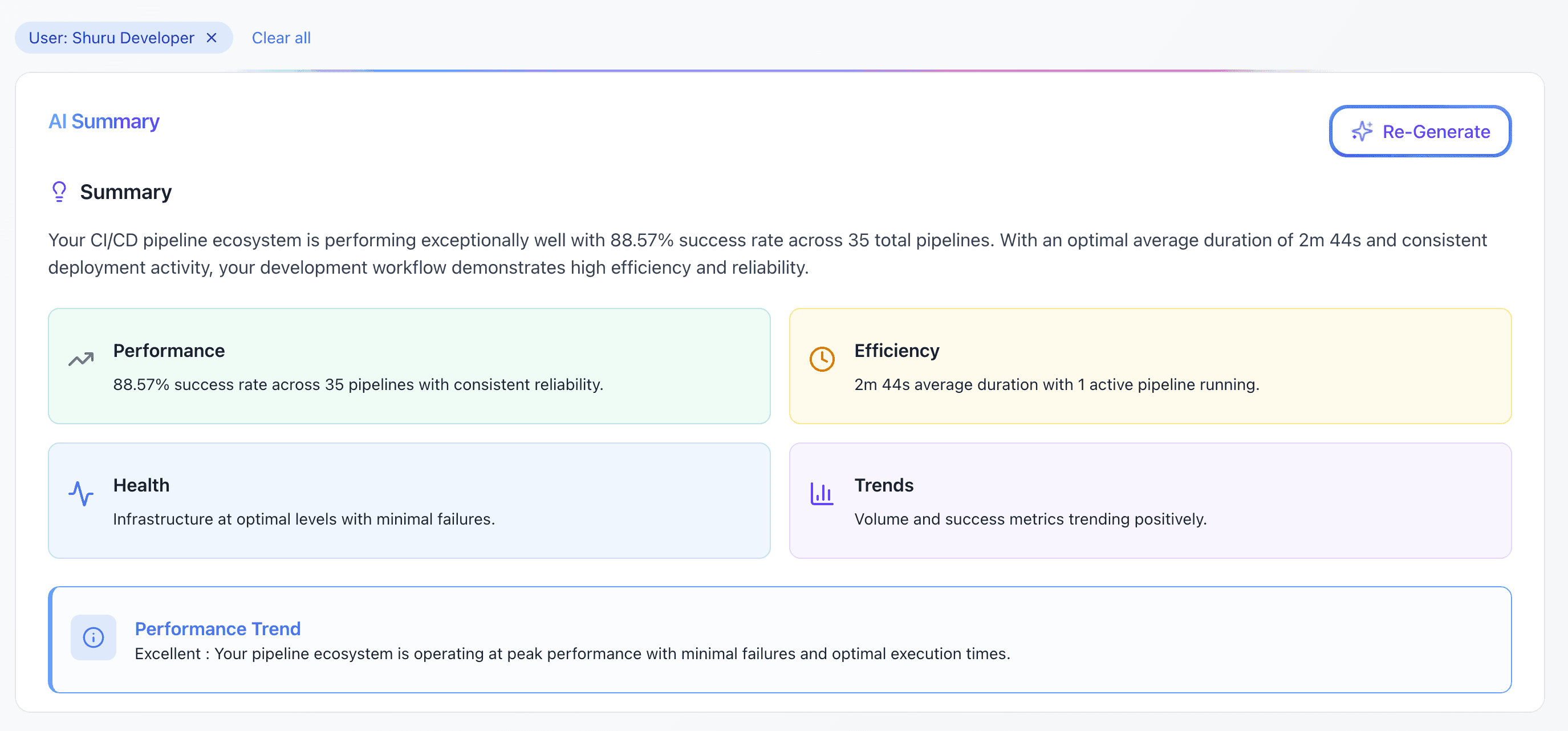Click the orange clock Efficiency icon
The height and width of the screenshot is (731, 1568).
[822, 359]
